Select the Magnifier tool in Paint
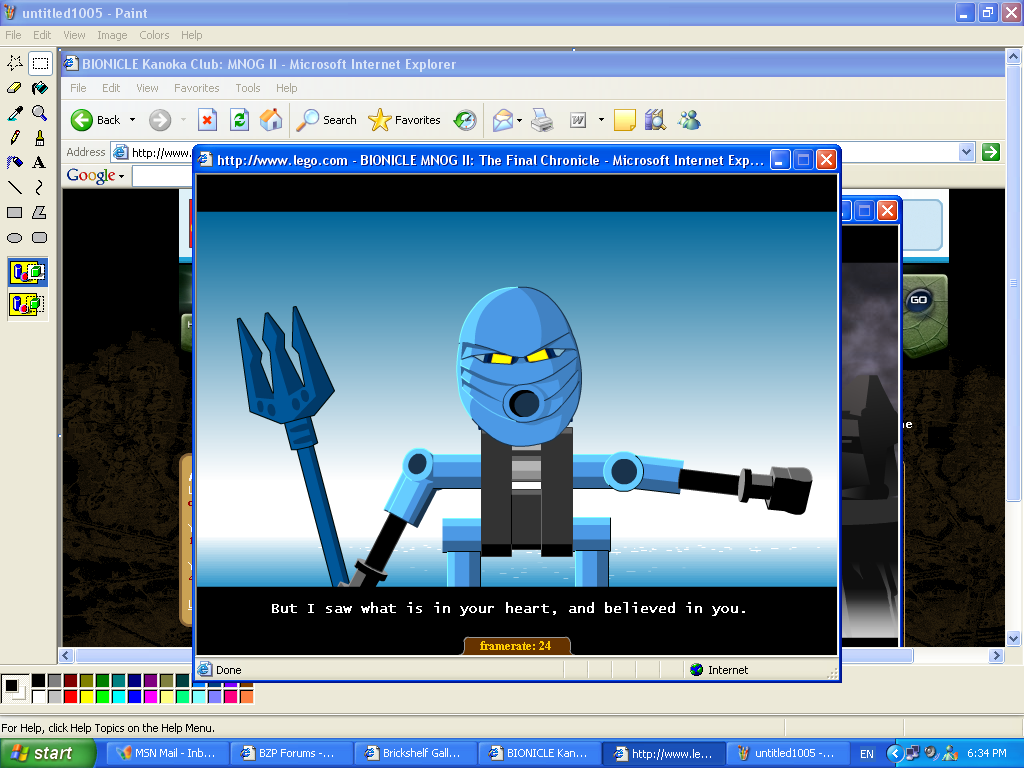The image size is (1024, 768). [x=40, y=113]
